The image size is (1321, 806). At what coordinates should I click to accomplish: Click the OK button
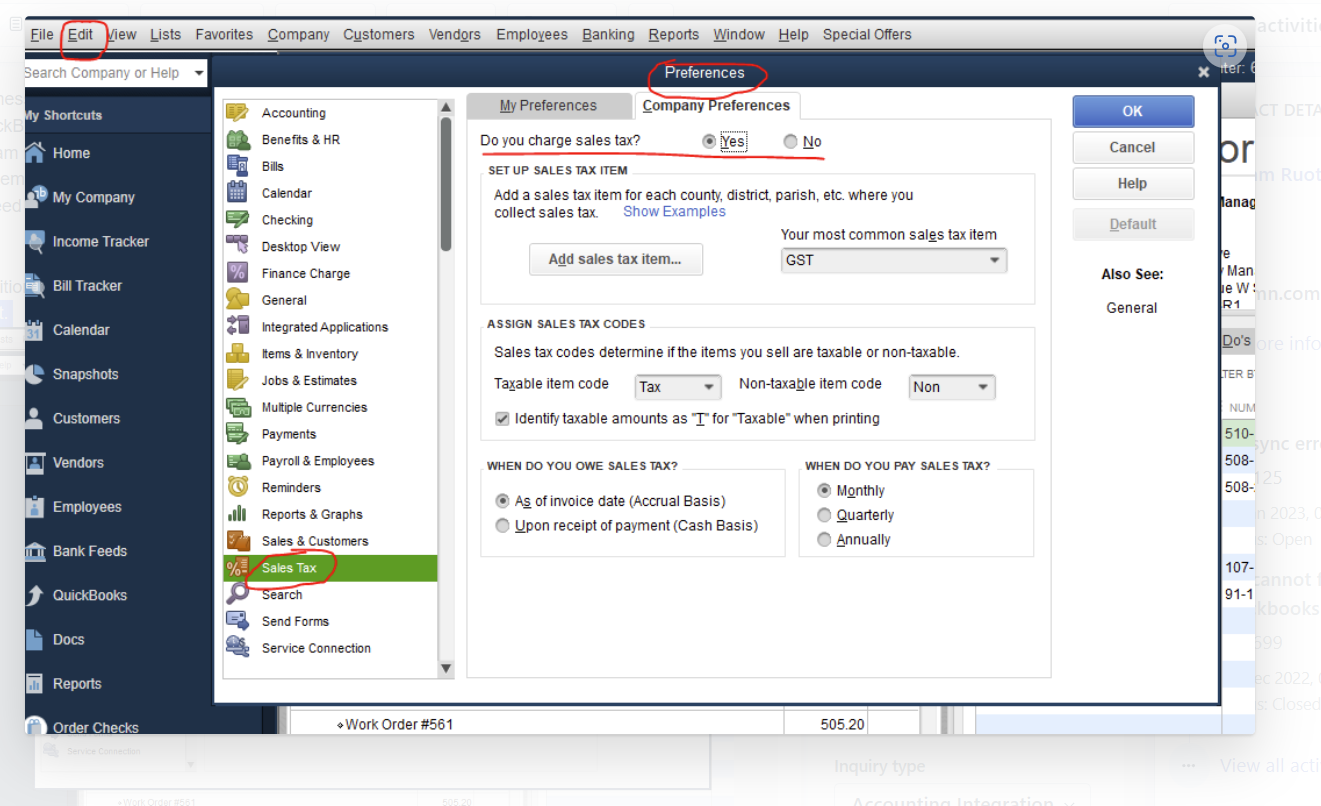tap(1133, 111)
